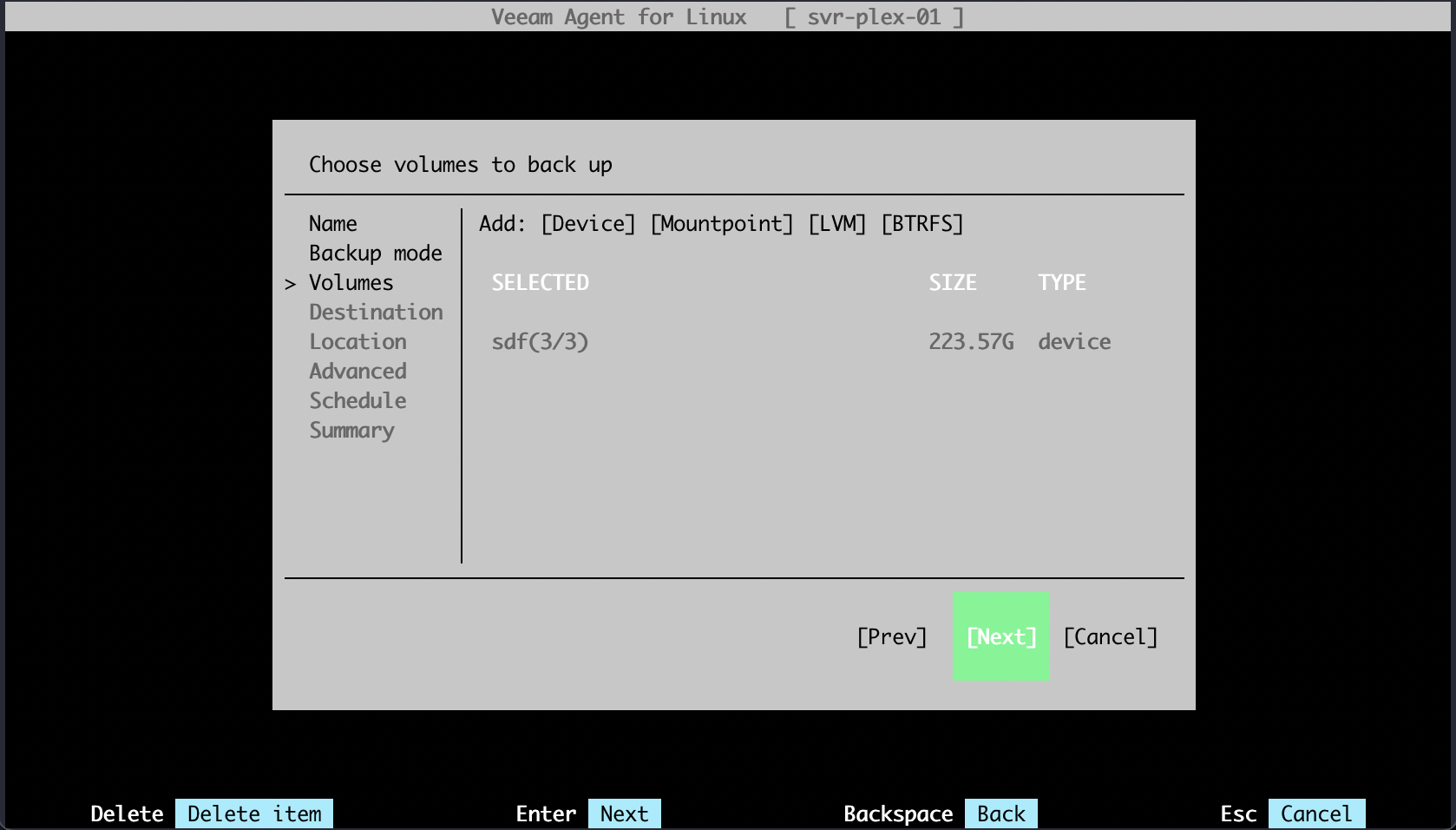Abort wizard using [Cancel] button
Image resolution: width=1456 pixels, height=830 pixels.
coord(1111,637)
